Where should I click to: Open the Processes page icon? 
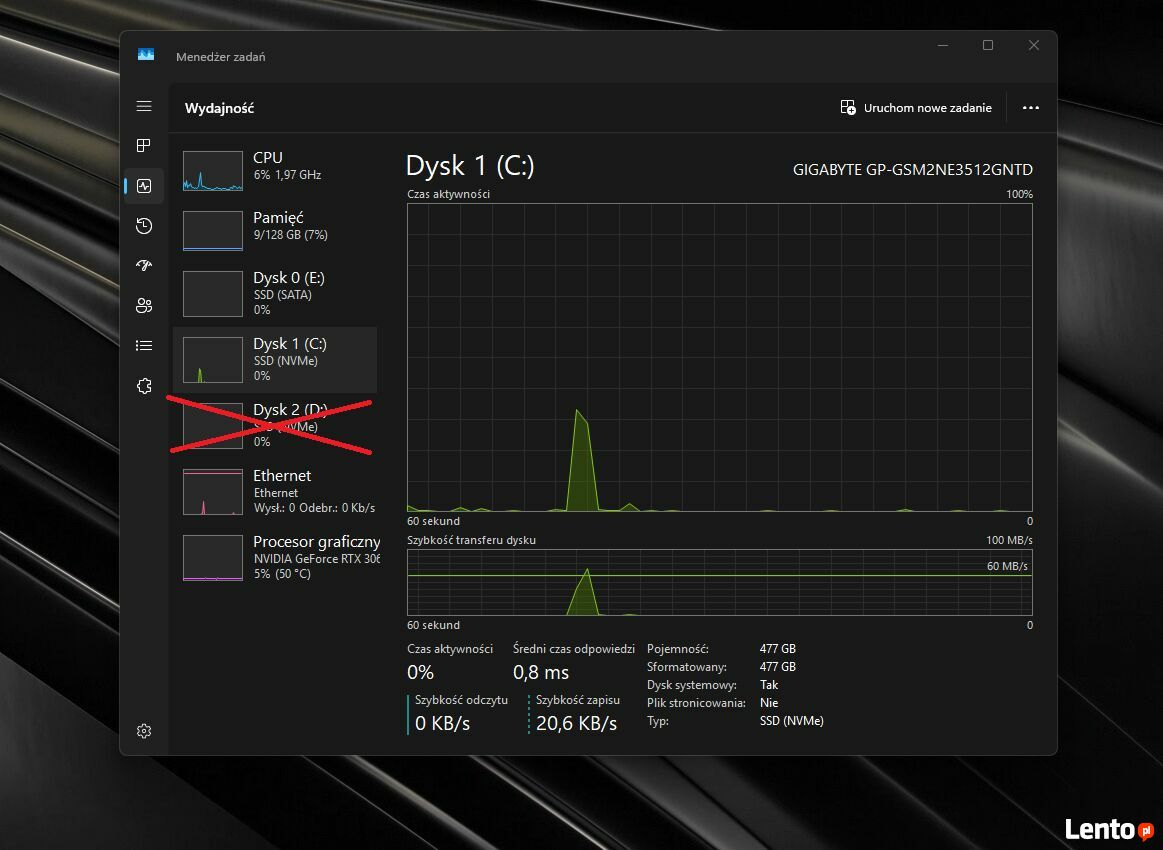(x=144, y=146)
